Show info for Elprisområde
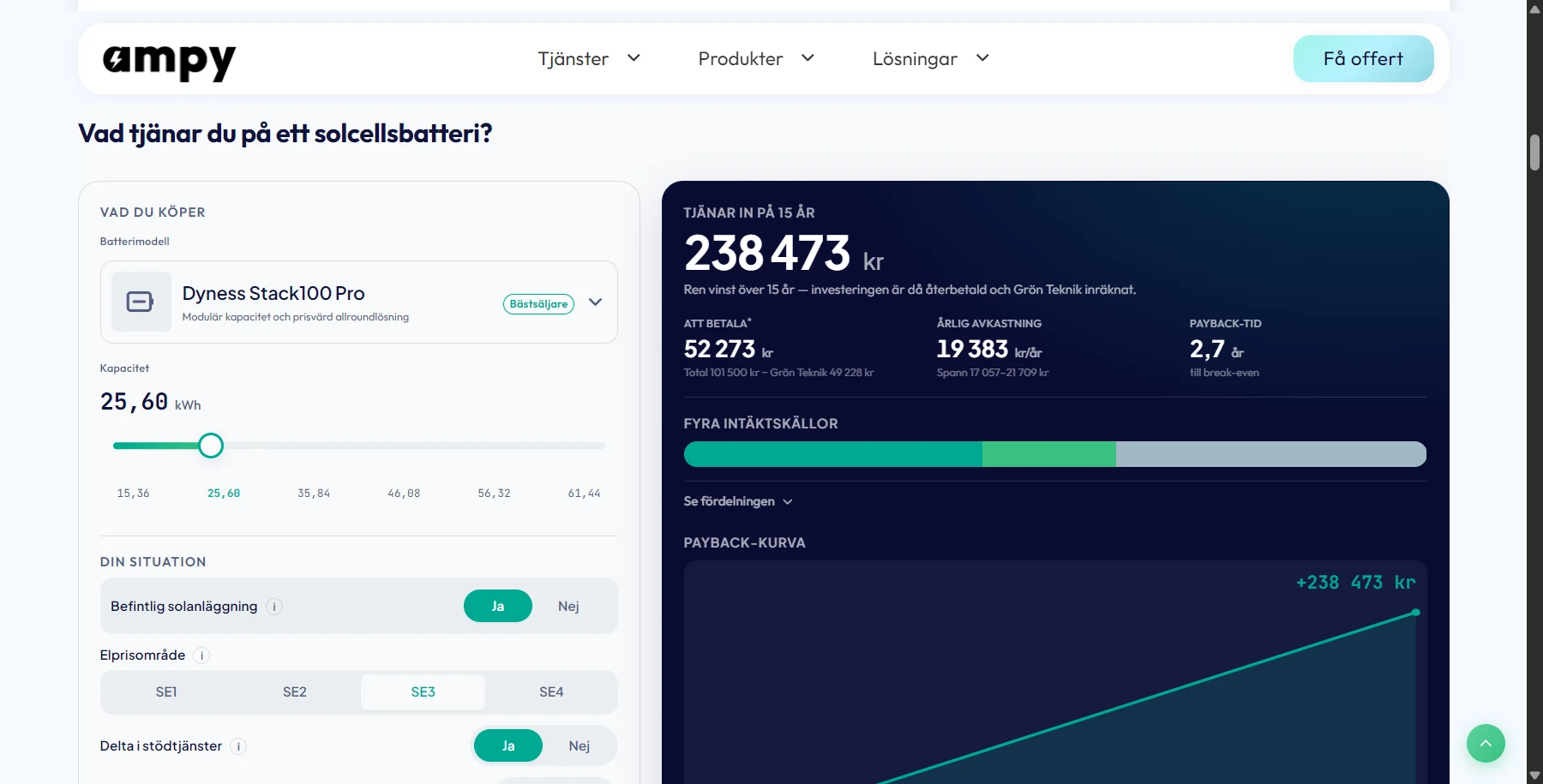 pos(202,655)
